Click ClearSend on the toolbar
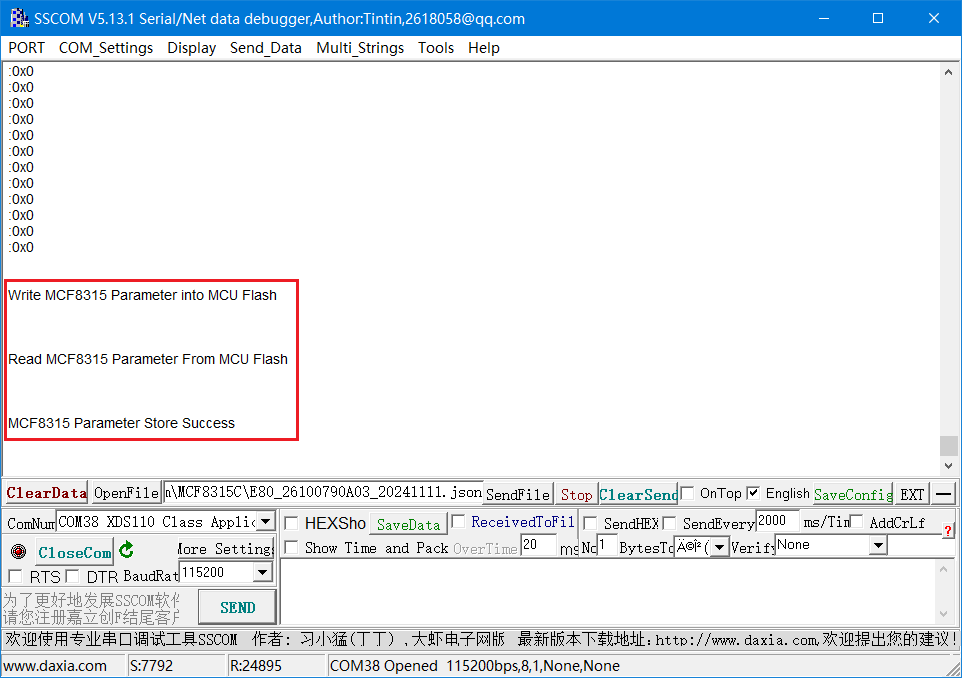The width and height of the screenshot is (962, 678). click(637, 493)
